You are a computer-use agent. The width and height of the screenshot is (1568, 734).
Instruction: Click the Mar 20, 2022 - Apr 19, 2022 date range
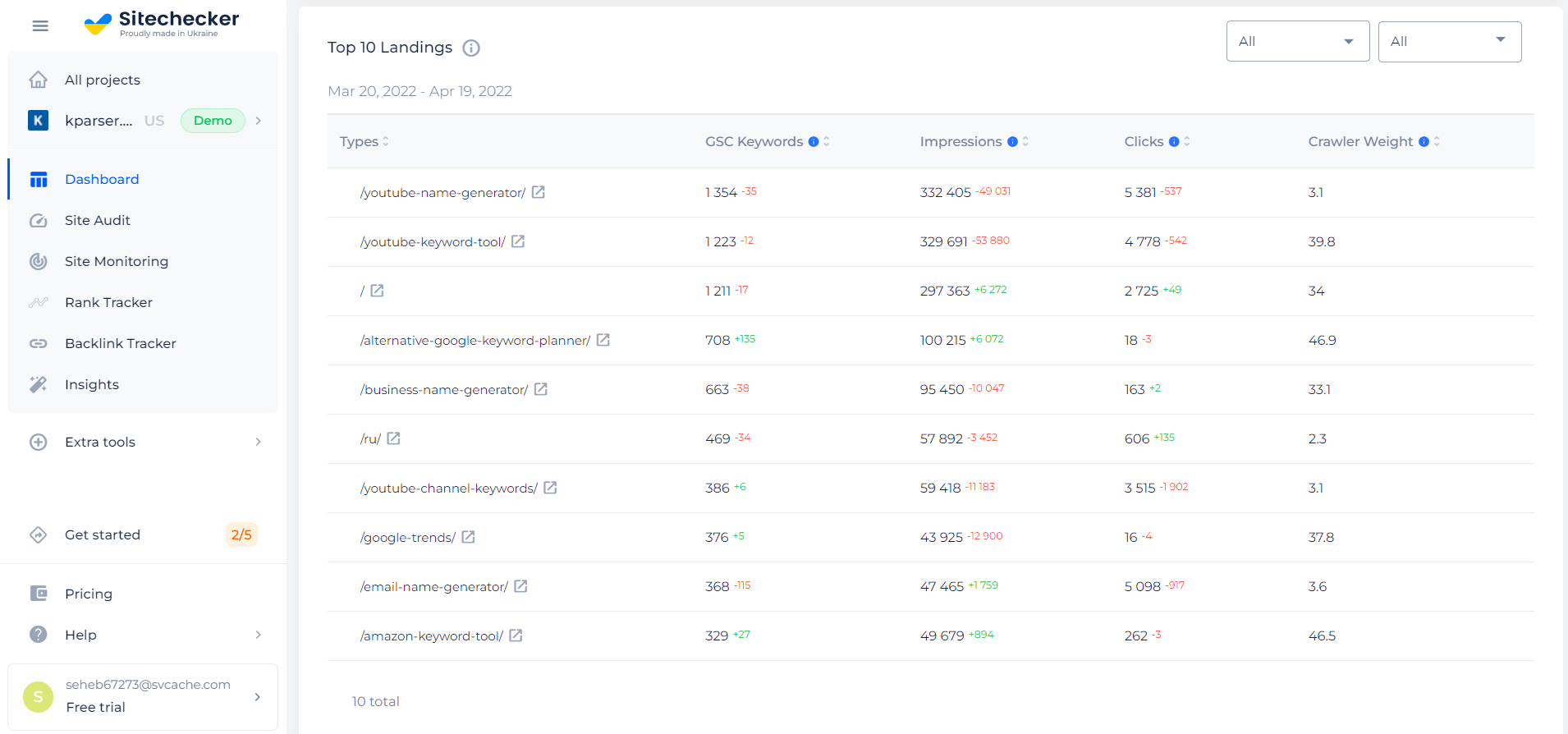pyautogui.click(x=420, y=91)
